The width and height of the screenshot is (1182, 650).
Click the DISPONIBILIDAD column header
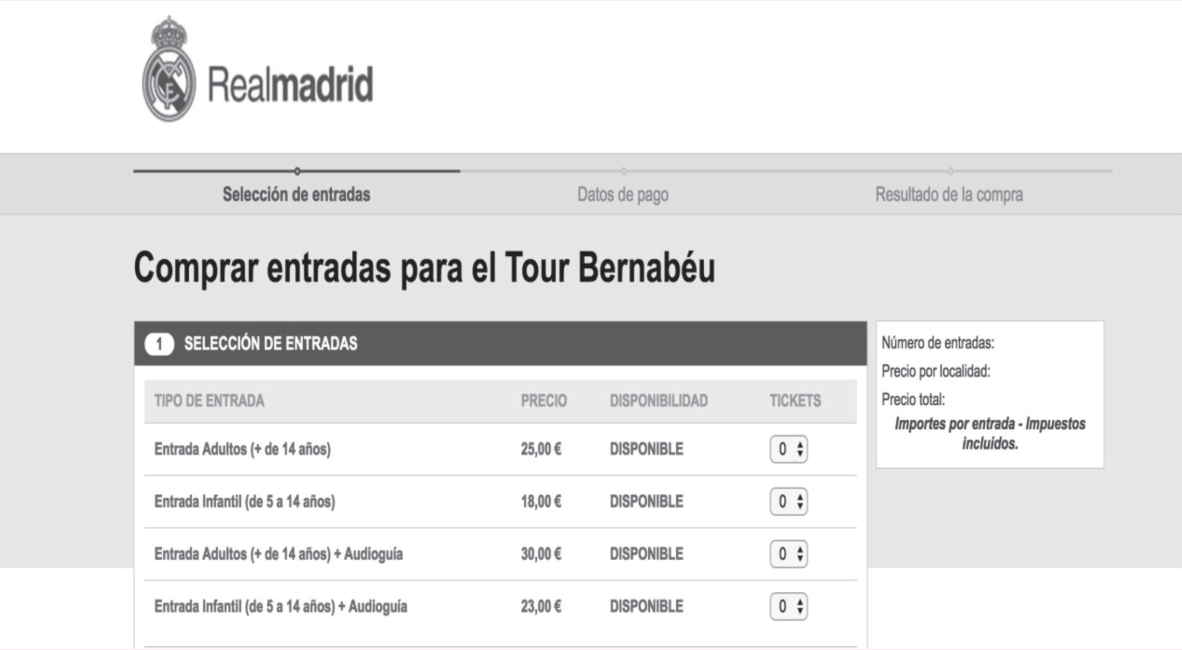pos(658,401)
